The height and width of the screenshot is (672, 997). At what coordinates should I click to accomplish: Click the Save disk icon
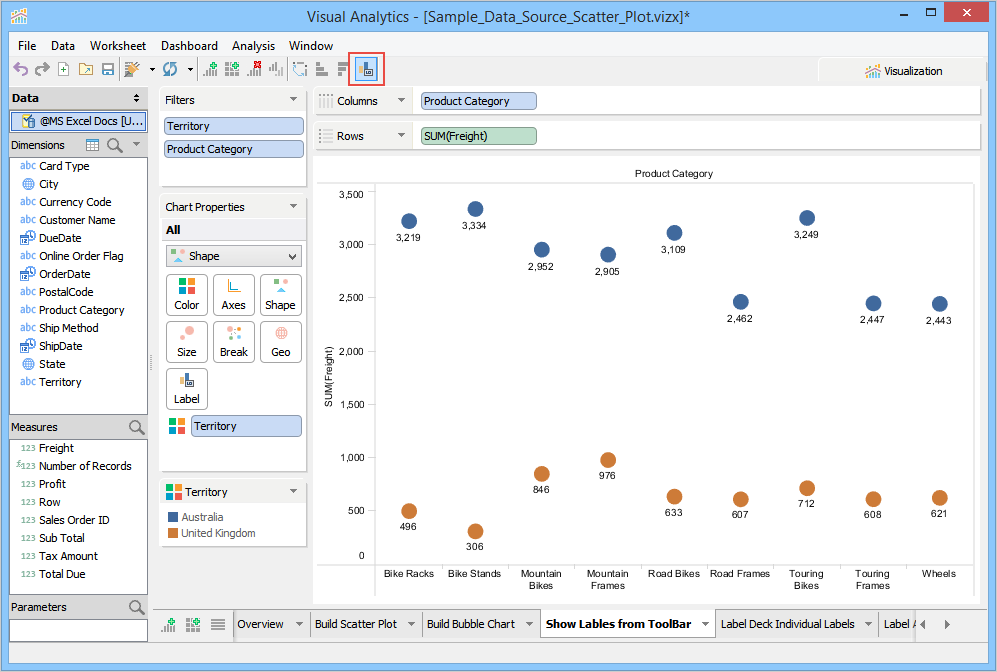pyautogui.click(x=107, y=70)
